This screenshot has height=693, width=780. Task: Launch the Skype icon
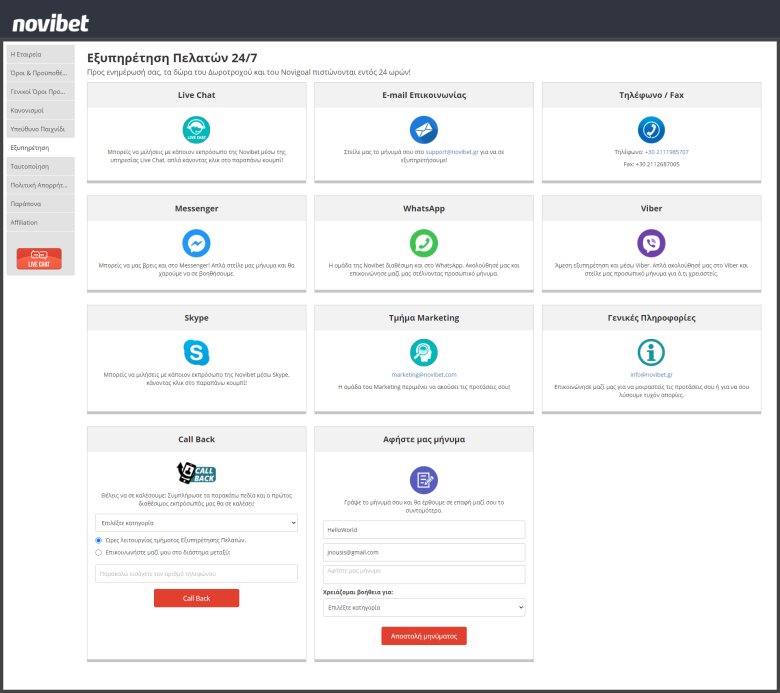pos(196,353)
